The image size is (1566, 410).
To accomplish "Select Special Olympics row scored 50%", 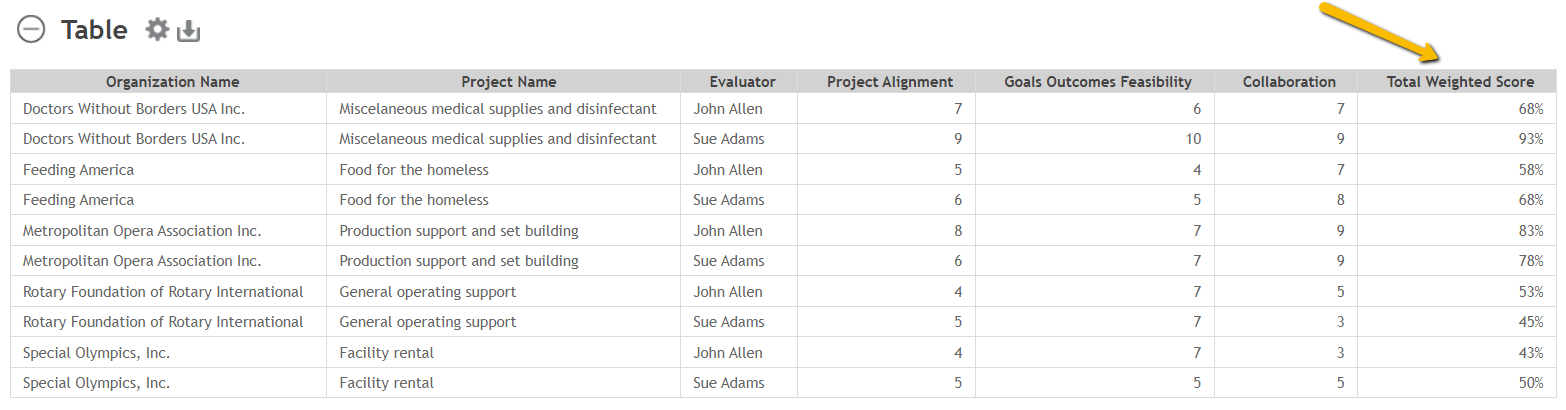I will (783, 383).
